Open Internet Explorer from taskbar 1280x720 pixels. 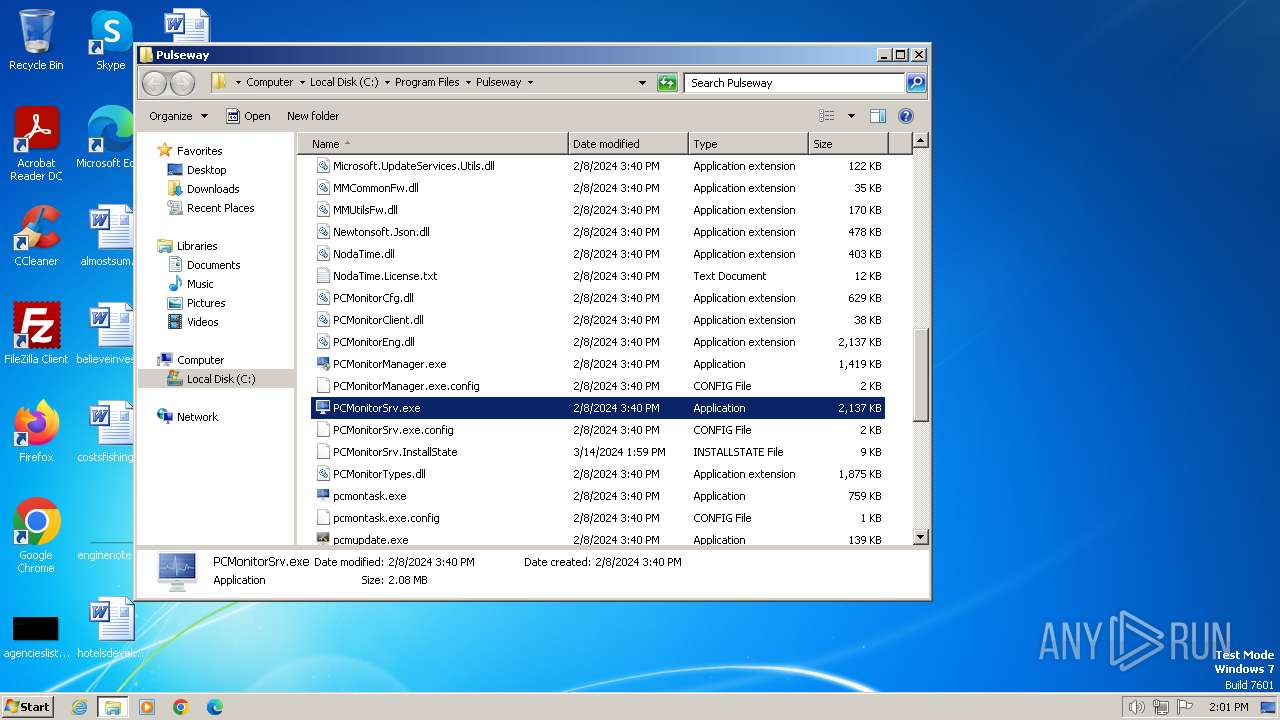coord(79,707)
